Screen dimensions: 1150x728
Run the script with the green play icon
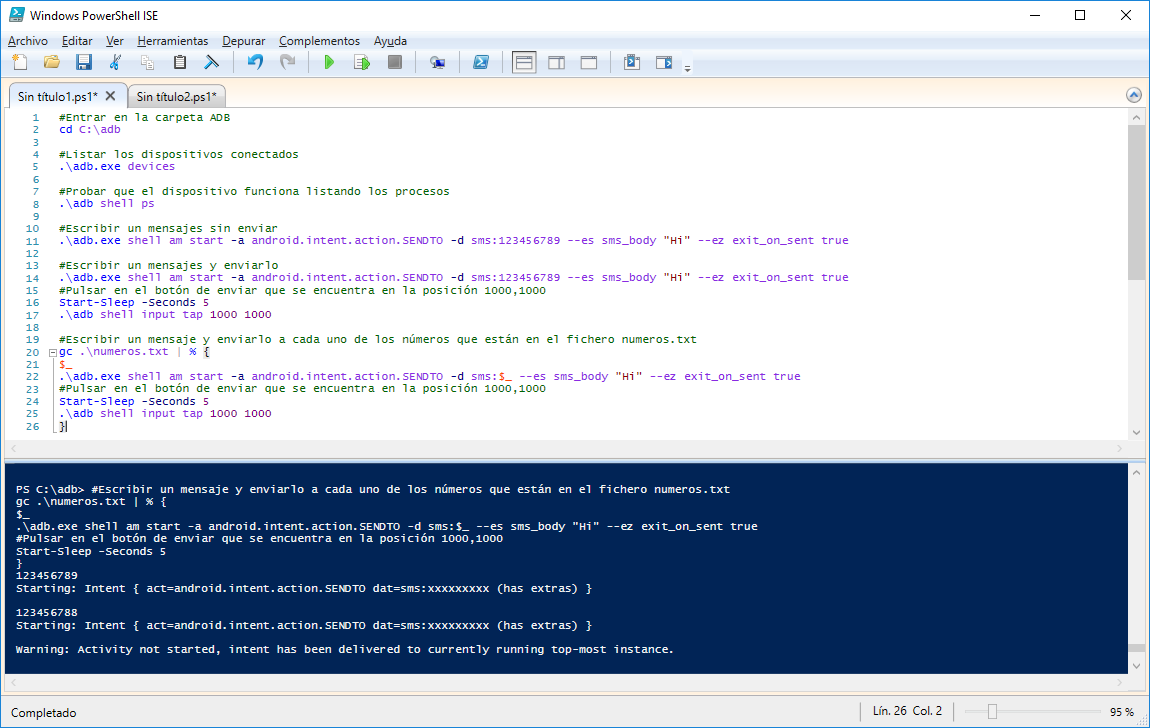coord(329,62)
